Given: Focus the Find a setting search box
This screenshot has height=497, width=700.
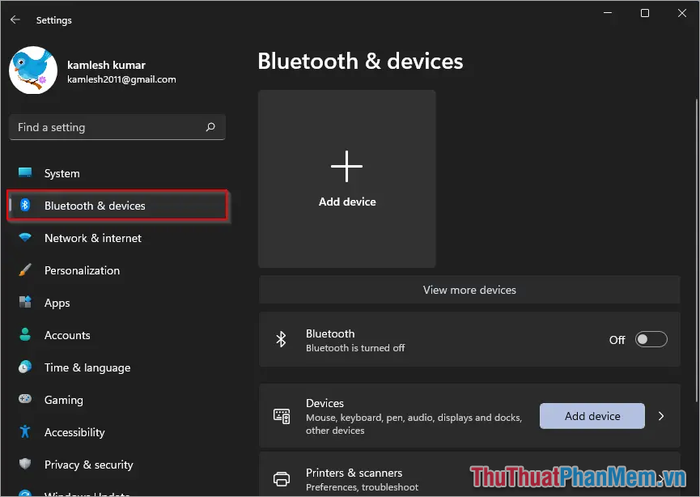Looking at the screenshot, I should click(117, 127).
